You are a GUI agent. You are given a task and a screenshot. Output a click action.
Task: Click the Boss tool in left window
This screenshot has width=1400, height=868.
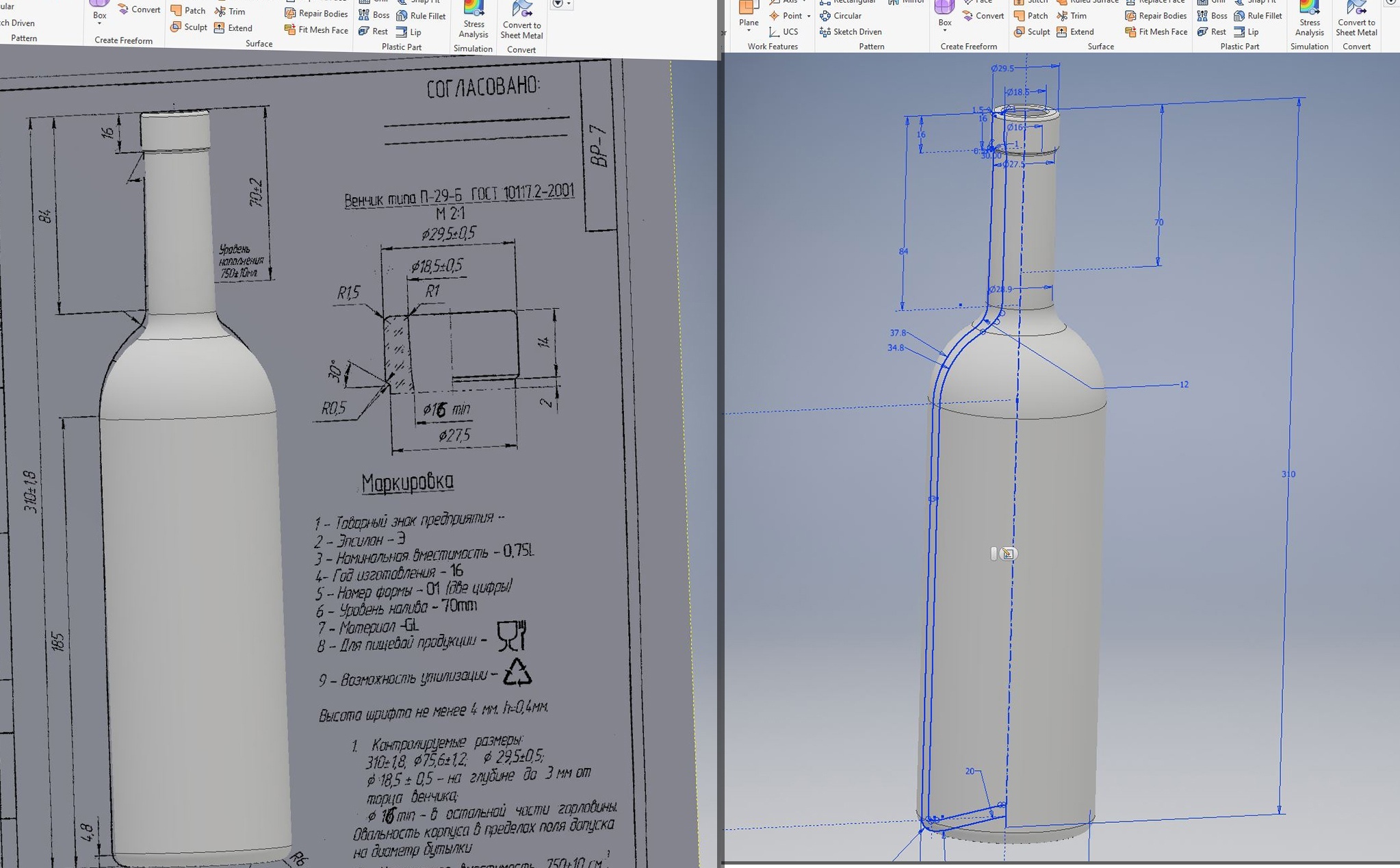380,15
